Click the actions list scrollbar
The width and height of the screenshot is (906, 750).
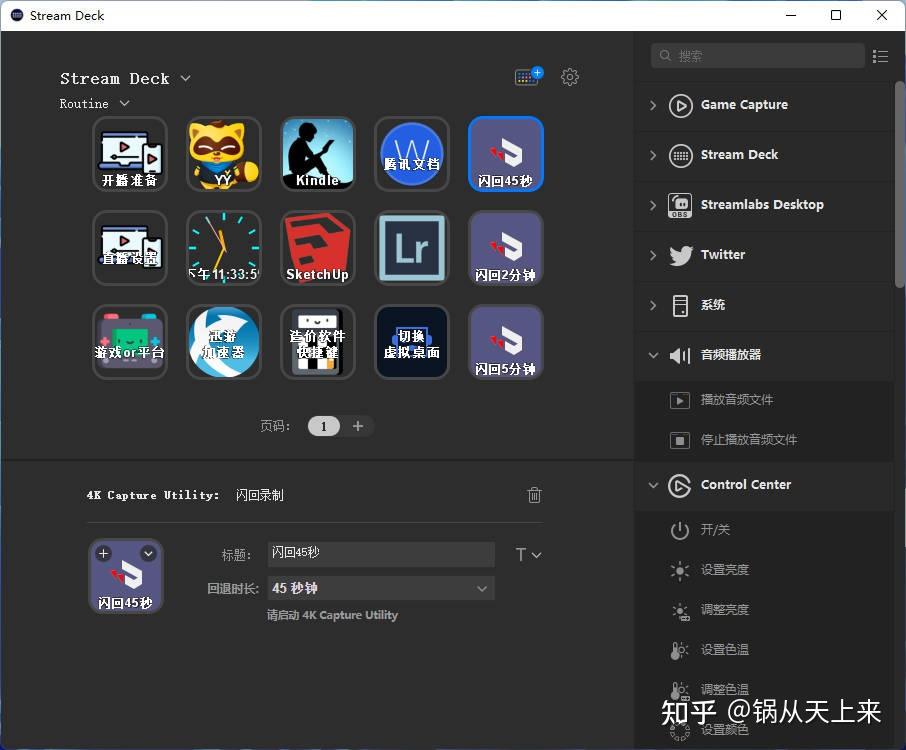(899, 185)
